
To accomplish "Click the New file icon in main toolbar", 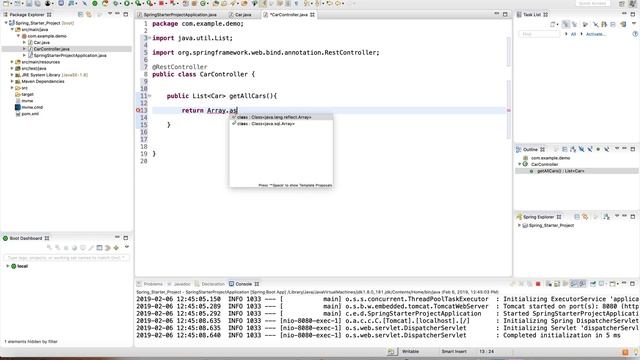I will (x=7, y=3).
